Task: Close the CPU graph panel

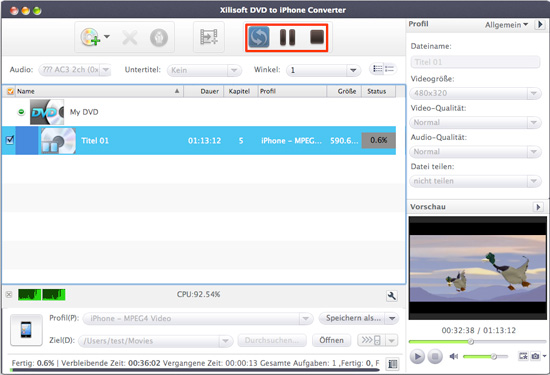Action: click(9, 294)
